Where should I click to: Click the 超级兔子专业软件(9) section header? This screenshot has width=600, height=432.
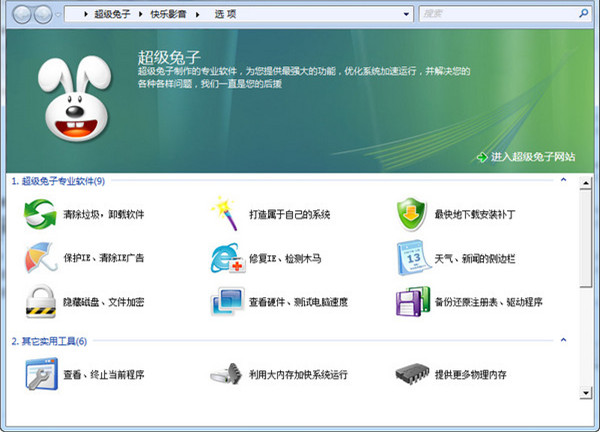[58, 181]
